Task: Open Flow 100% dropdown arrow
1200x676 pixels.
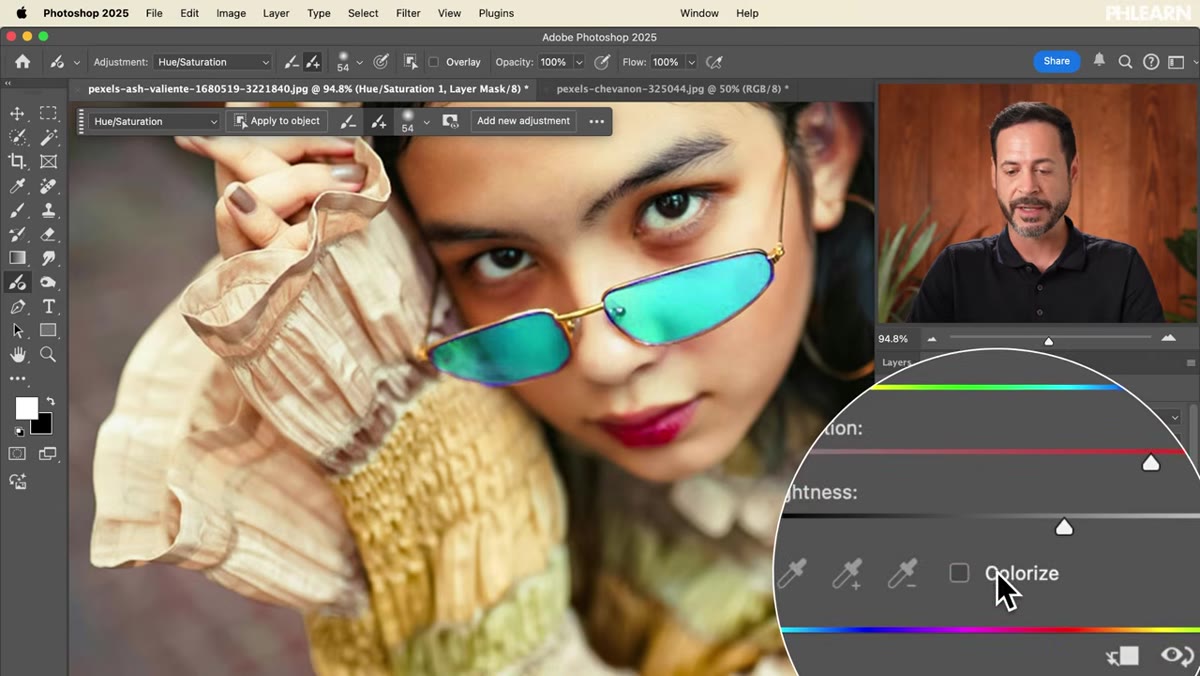Action: tap(690, 62)
